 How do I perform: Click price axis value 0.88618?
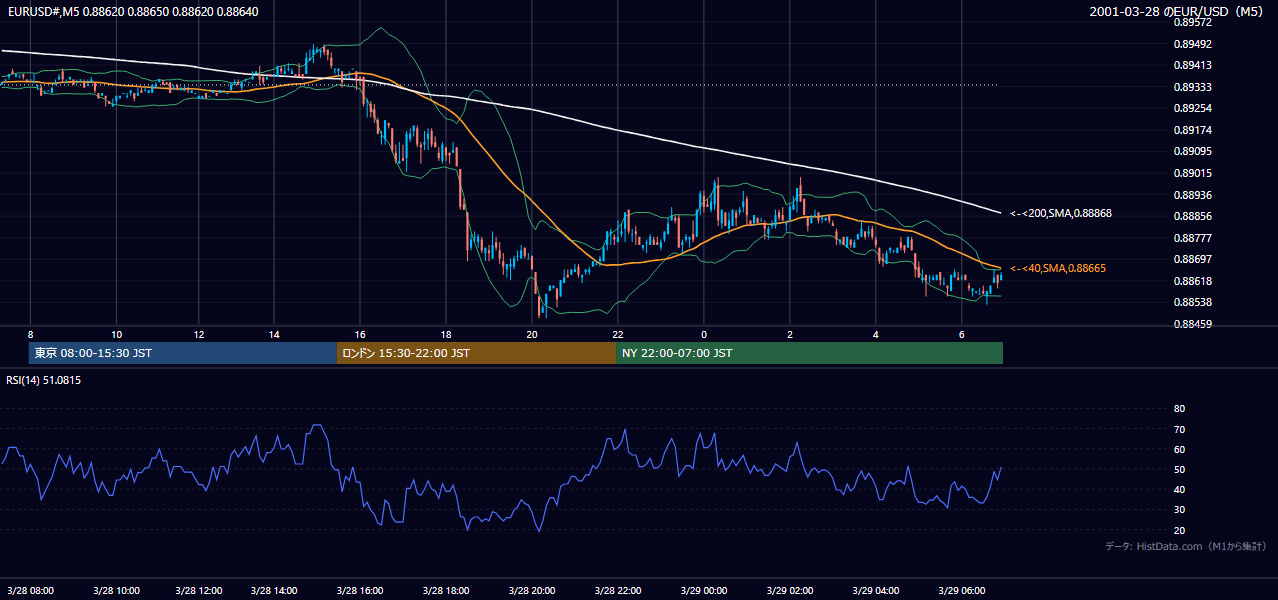[1192, 281]
